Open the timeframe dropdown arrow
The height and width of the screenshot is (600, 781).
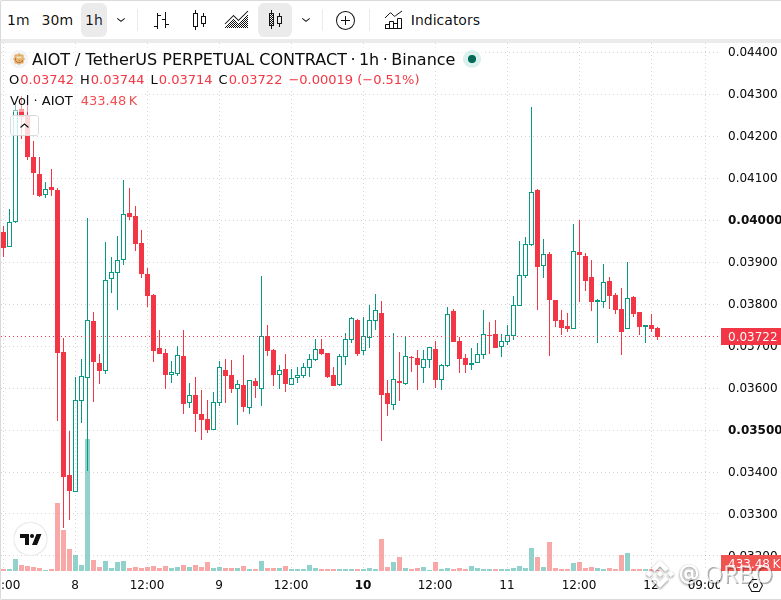121,20
